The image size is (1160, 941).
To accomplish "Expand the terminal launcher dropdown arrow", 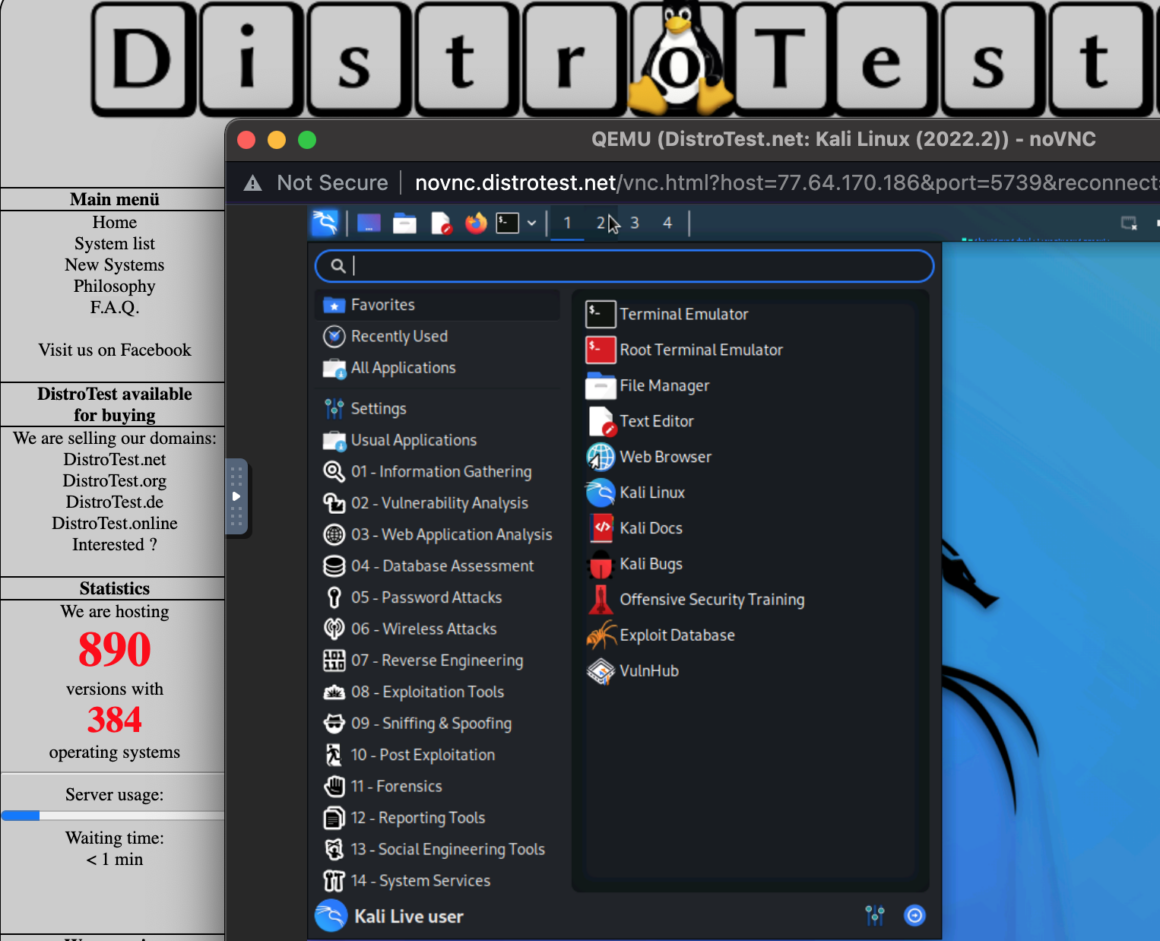I will coord(531,223).
